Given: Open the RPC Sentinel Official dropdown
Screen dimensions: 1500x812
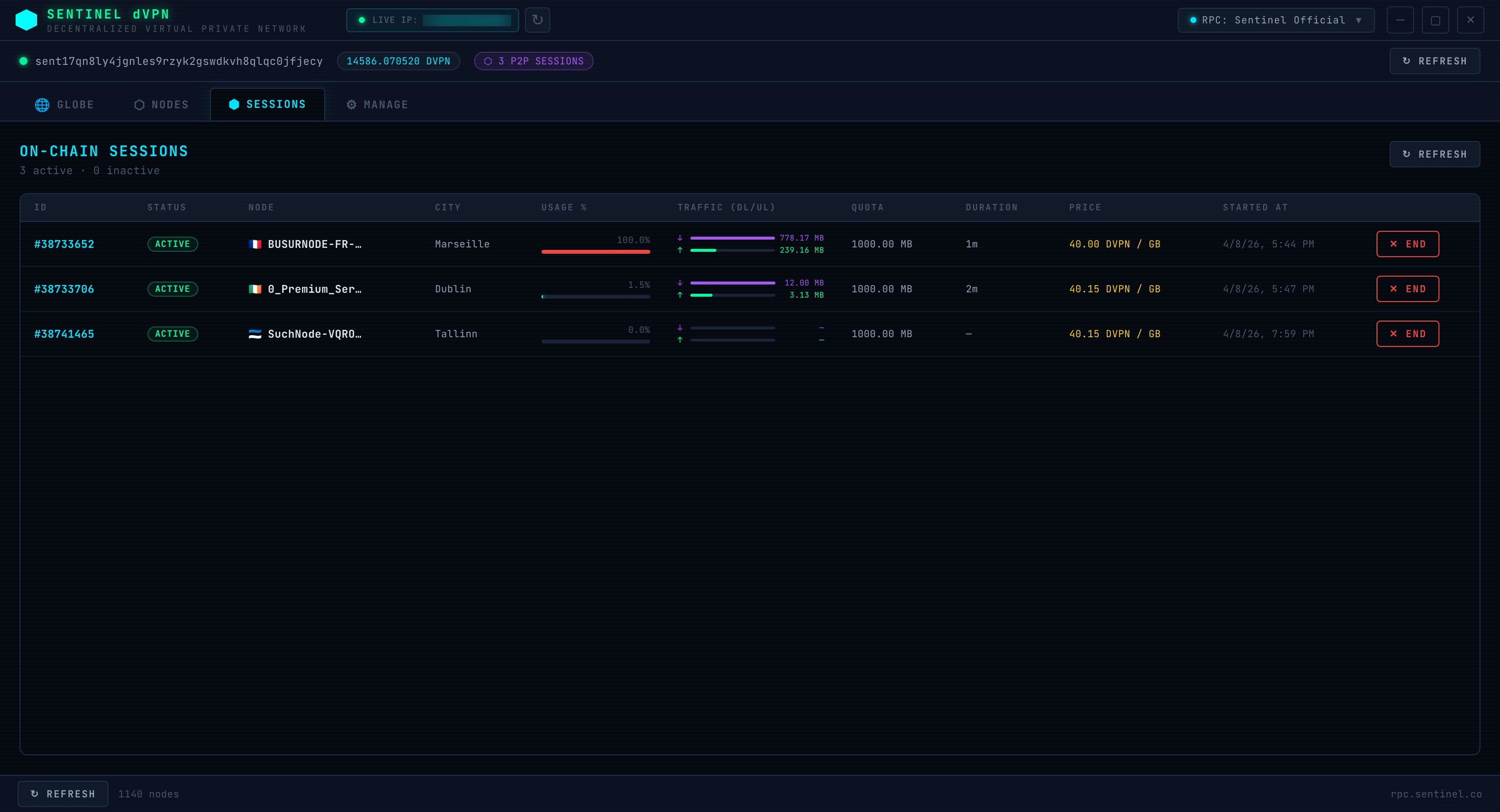Looking at the screenshot, I should [x=1276, y=20].
